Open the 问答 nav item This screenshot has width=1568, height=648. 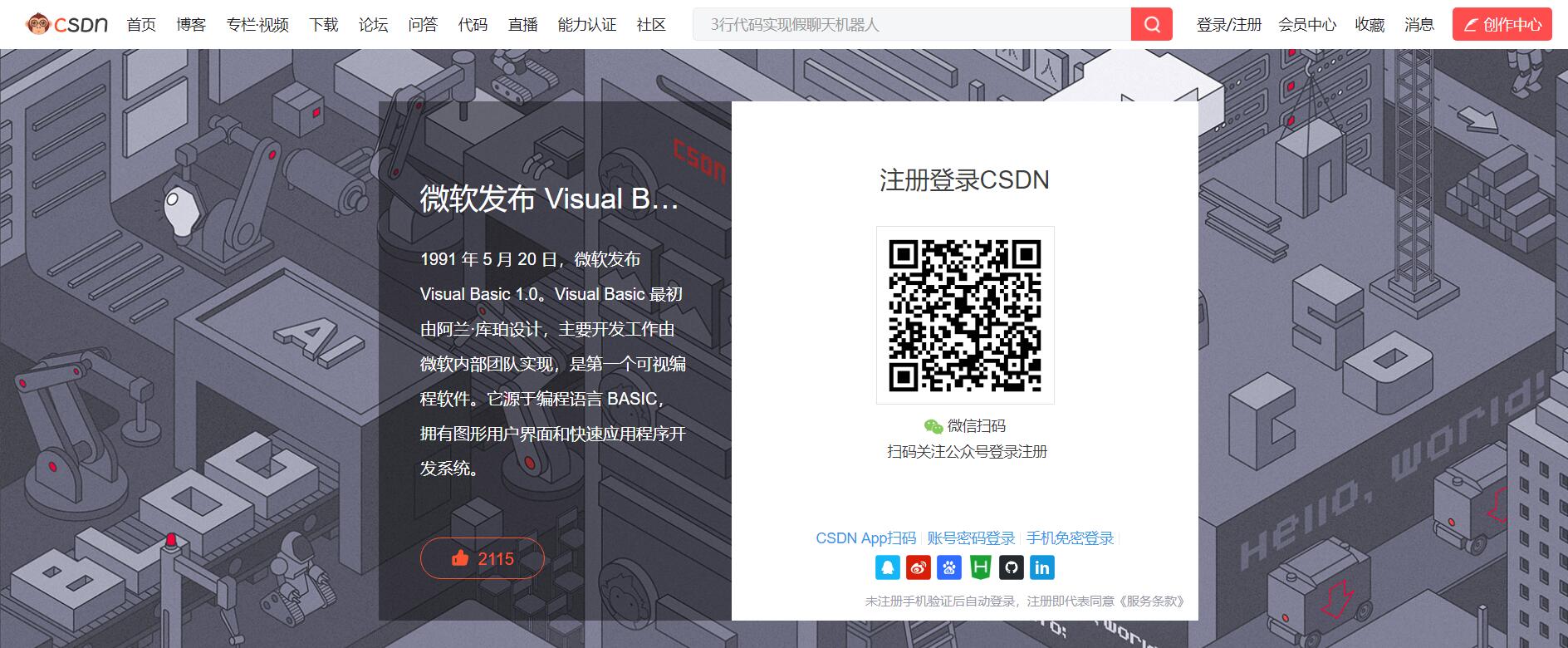click(423, 25)
